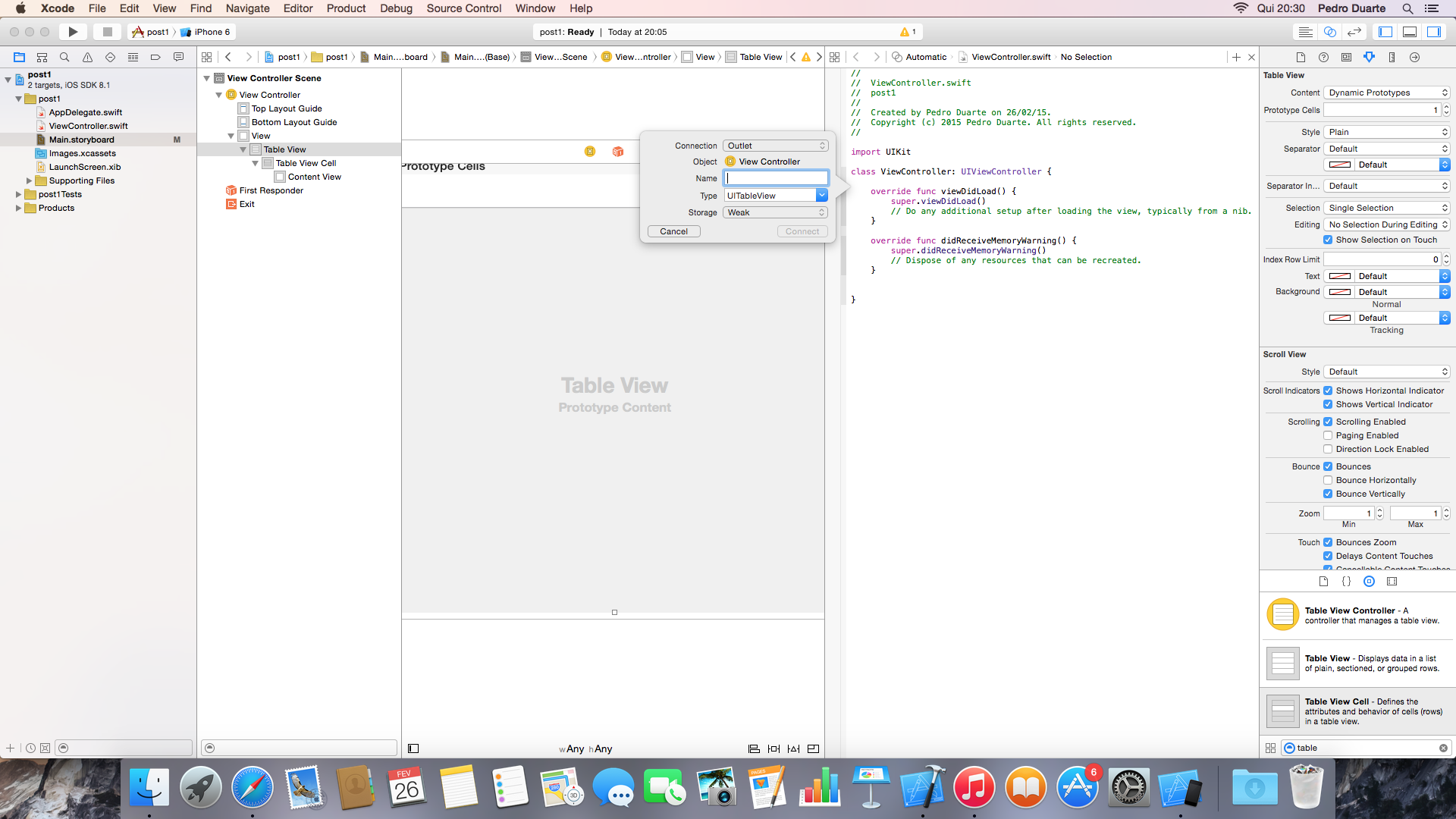Viewport: 1456px width, 819px height.
Task: Toggle Shows Horizontal Indicator
Action: point(1328,391)
